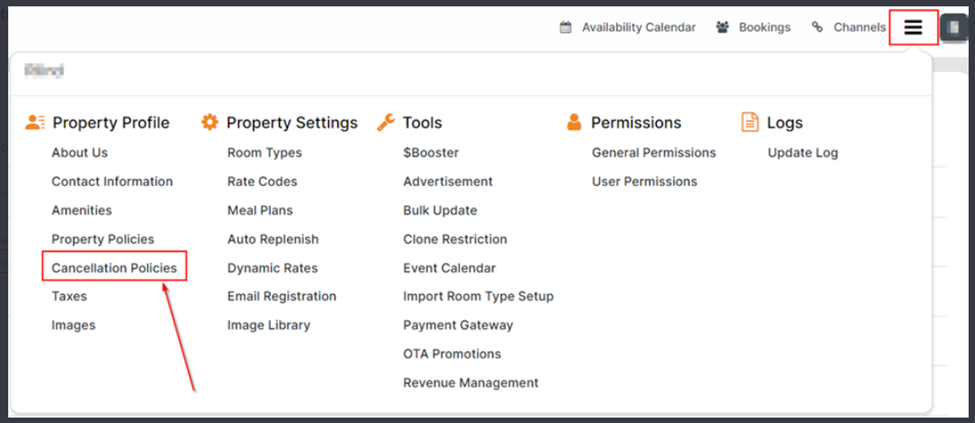
Task: Click the Availability Calendar icon
Action: [566, 27]
